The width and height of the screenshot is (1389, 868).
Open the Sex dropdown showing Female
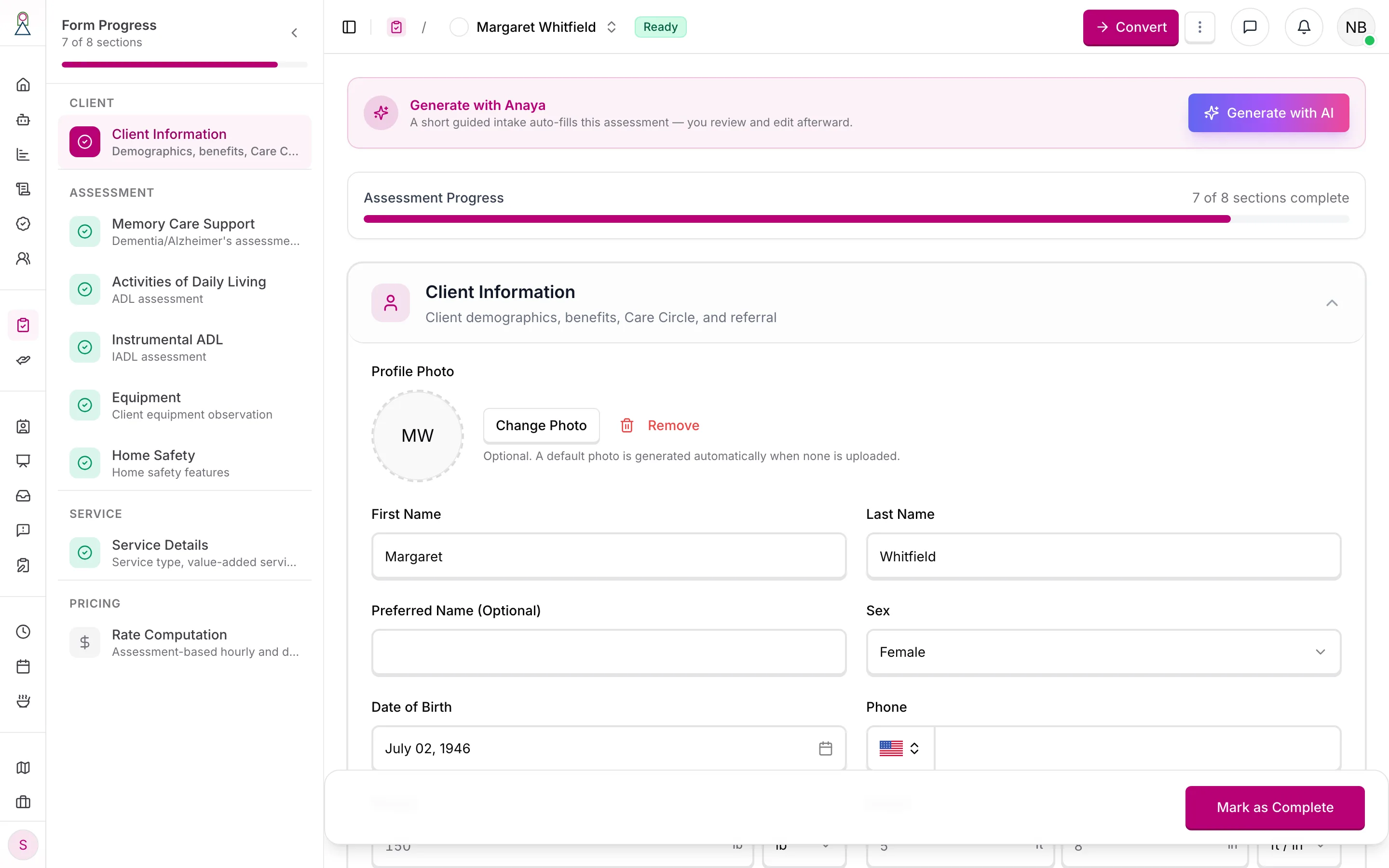[1103, 652]
